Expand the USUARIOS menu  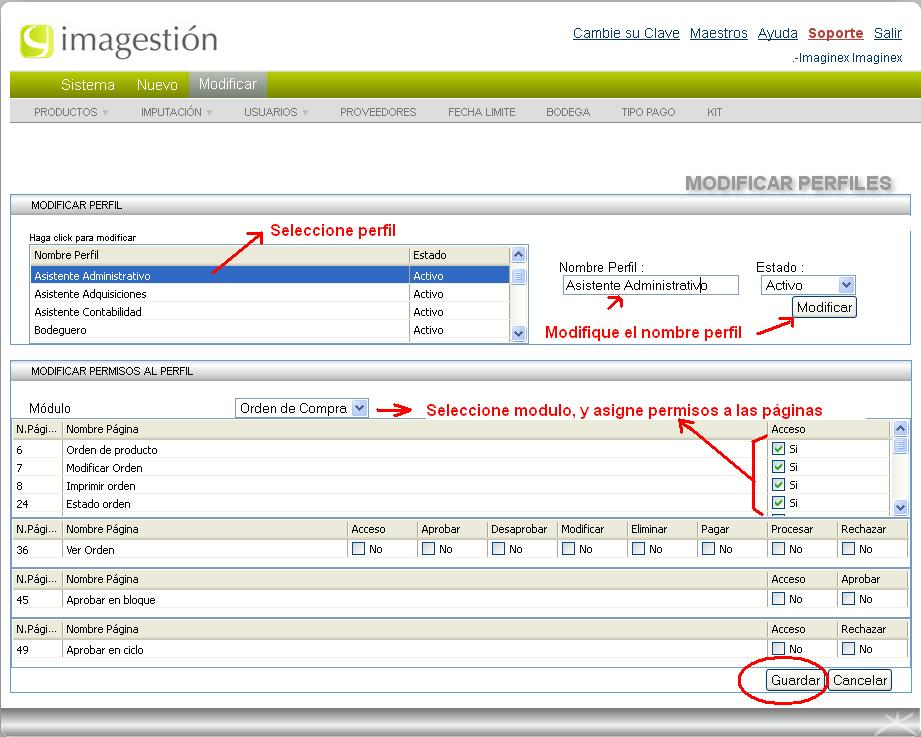click(276, 112)
